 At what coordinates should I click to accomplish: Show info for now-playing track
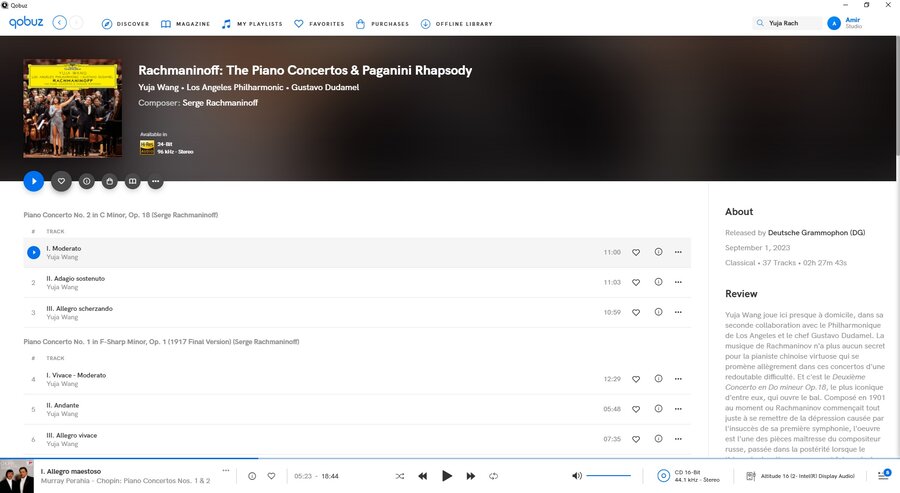point(252,476)
